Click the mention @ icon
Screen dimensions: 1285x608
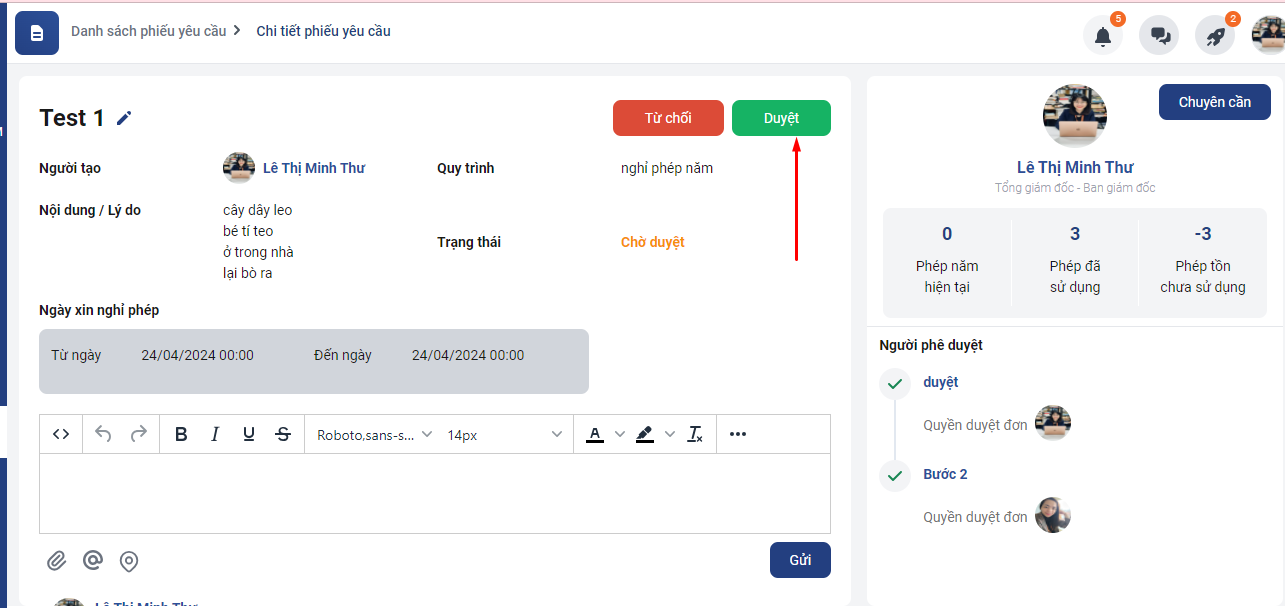pyautogui.click(x=93, y=560)
